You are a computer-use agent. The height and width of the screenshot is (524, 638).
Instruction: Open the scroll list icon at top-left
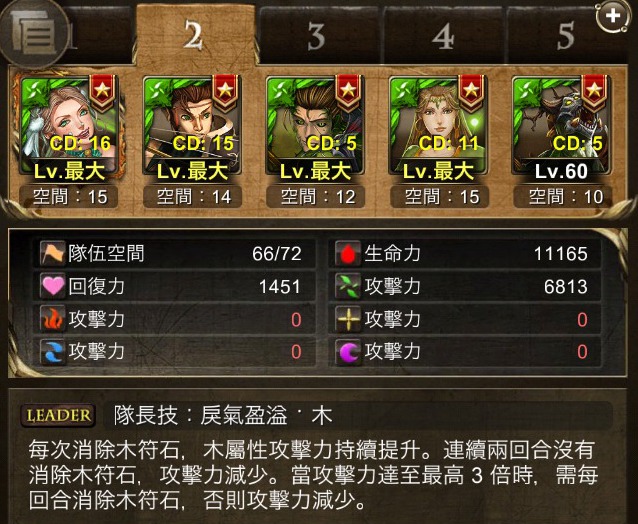tap(33, 33)
